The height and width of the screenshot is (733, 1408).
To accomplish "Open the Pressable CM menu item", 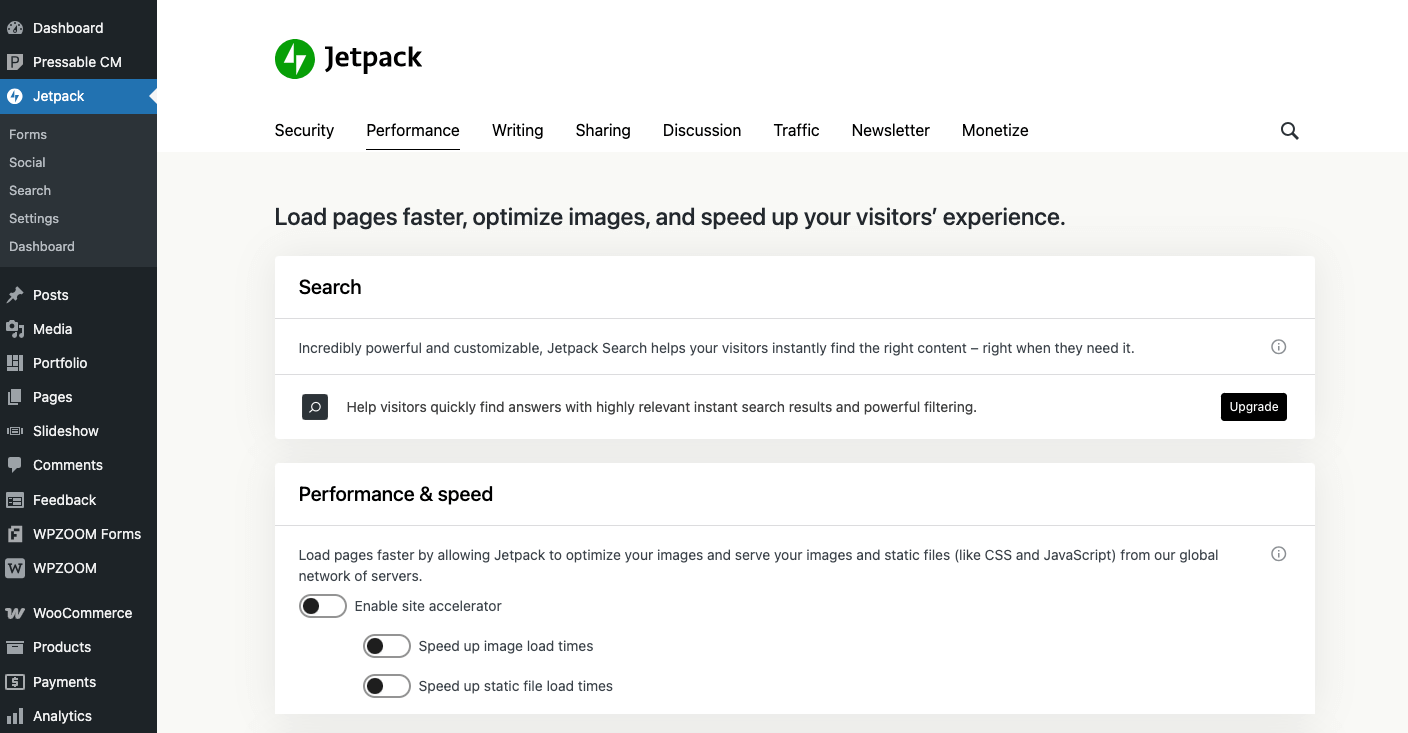I will pos(77,62).
